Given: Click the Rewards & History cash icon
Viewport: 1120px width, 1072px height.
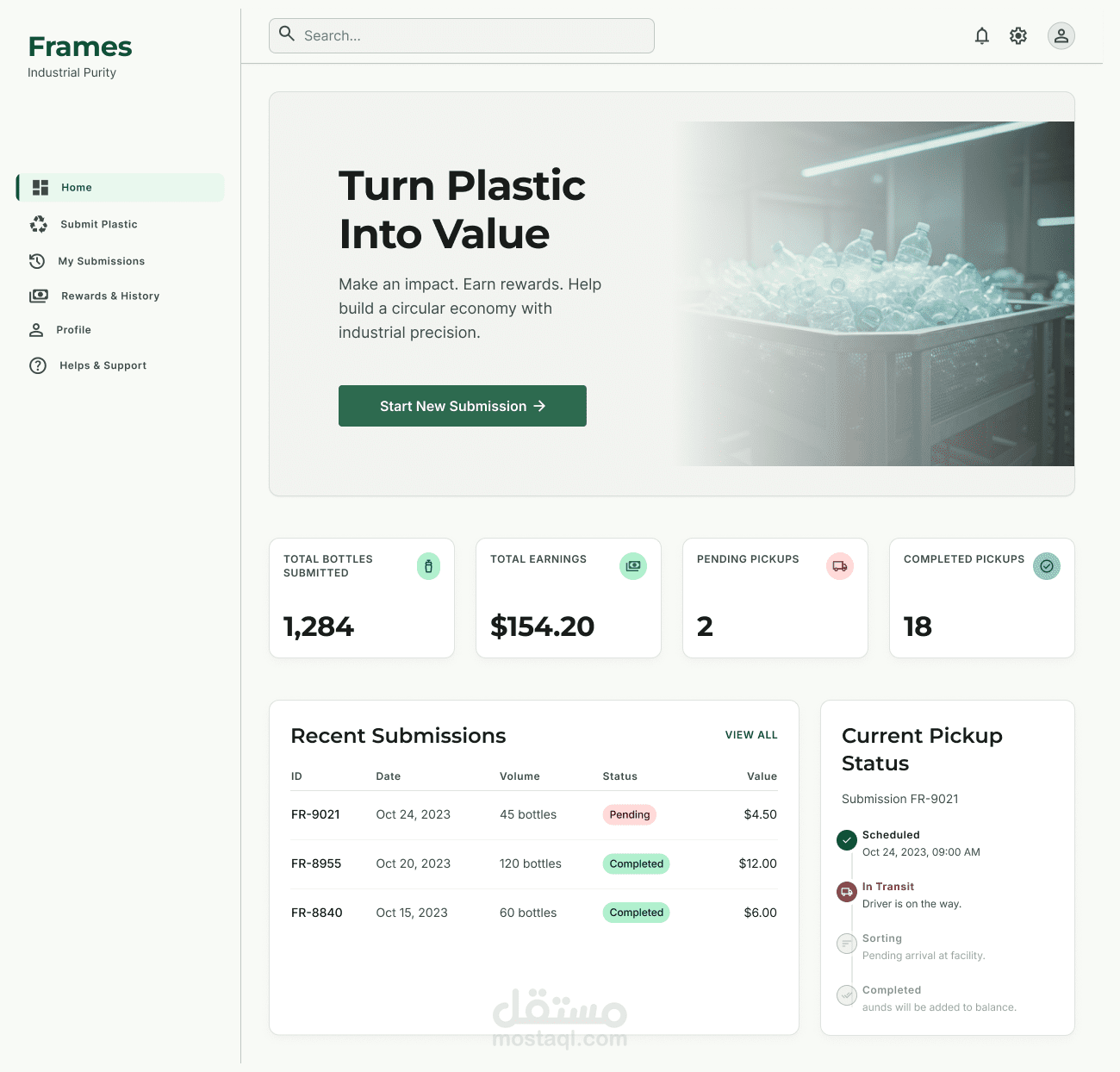Looking at the screenshot, I should tap(39, 296).
